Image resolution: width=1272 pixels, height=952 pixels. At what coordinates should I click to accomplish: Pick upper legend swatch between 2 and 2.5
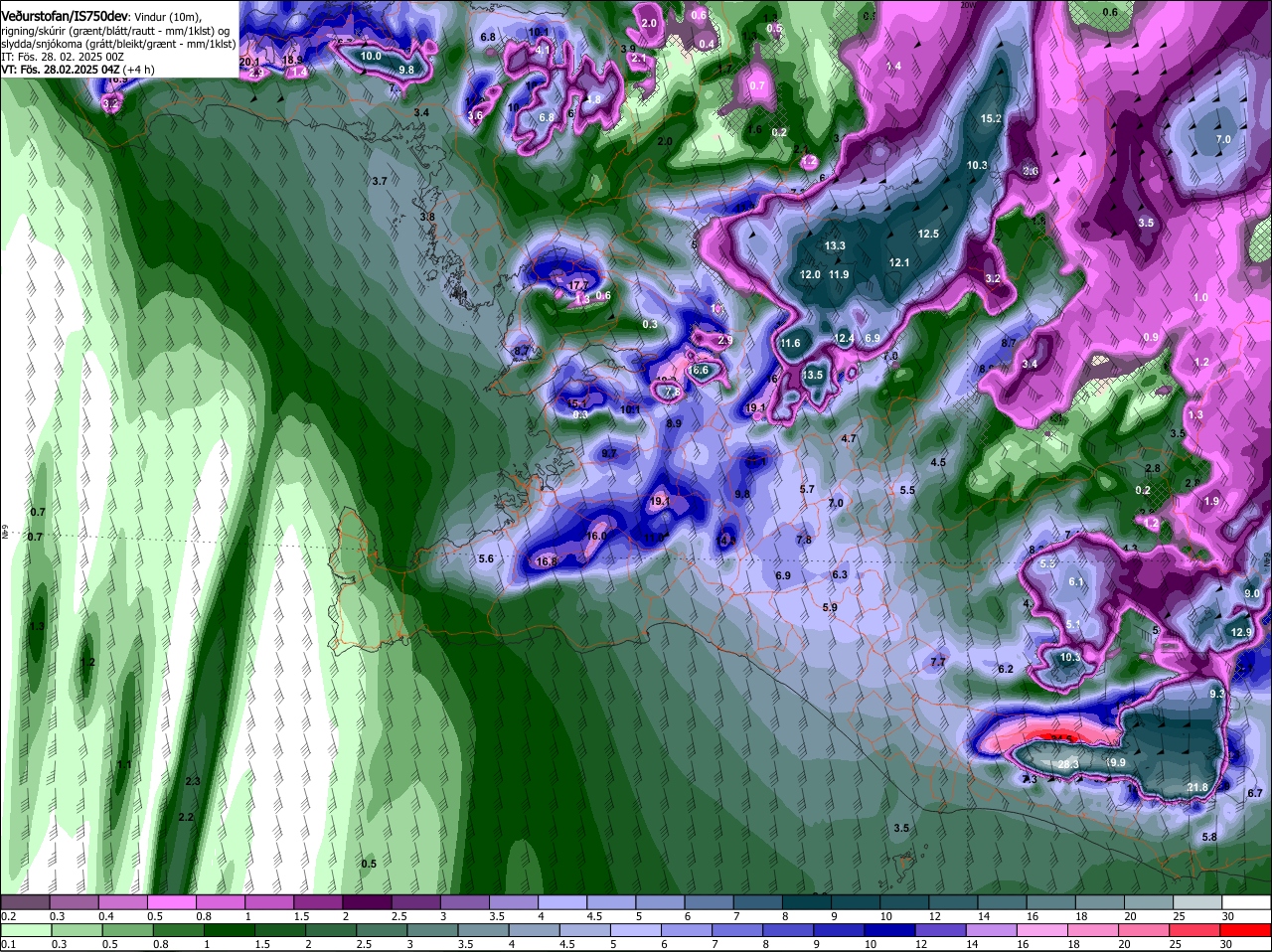pos(367,902)
